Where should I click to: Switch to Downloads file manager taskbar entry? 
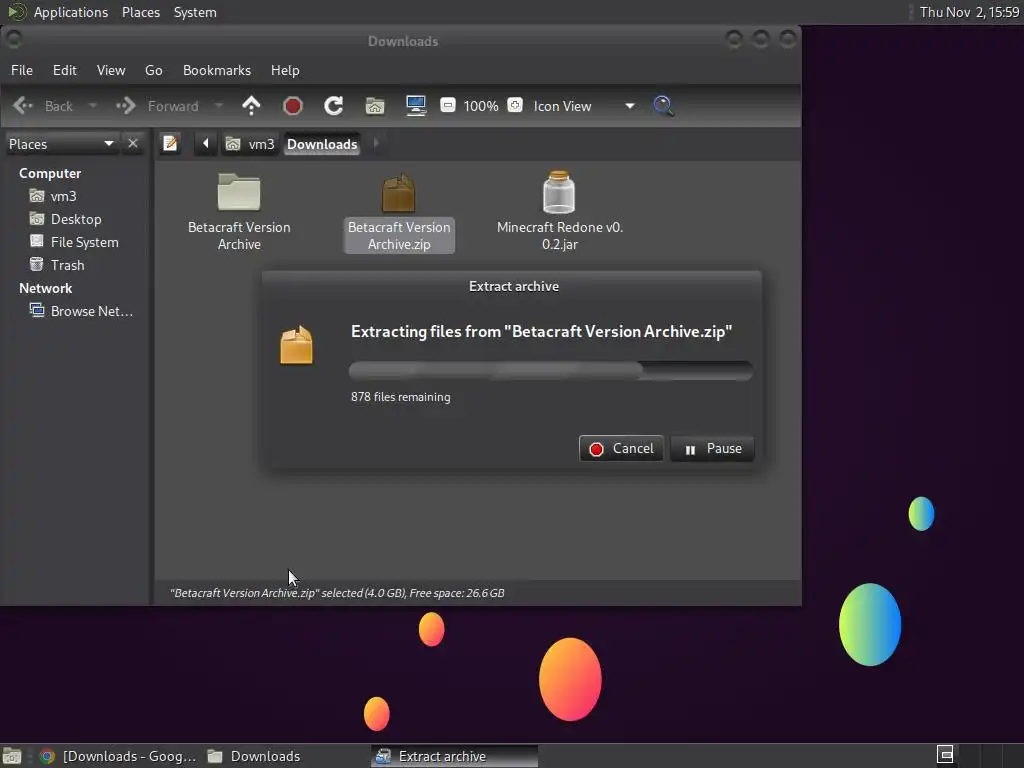point(253,756)
